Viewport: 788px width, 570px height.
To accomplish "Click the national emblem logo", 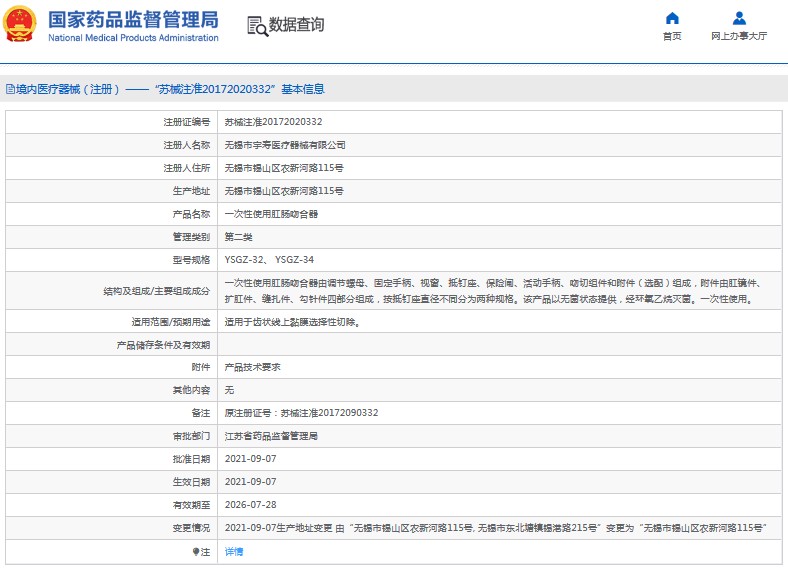I will tap(20, 25).
